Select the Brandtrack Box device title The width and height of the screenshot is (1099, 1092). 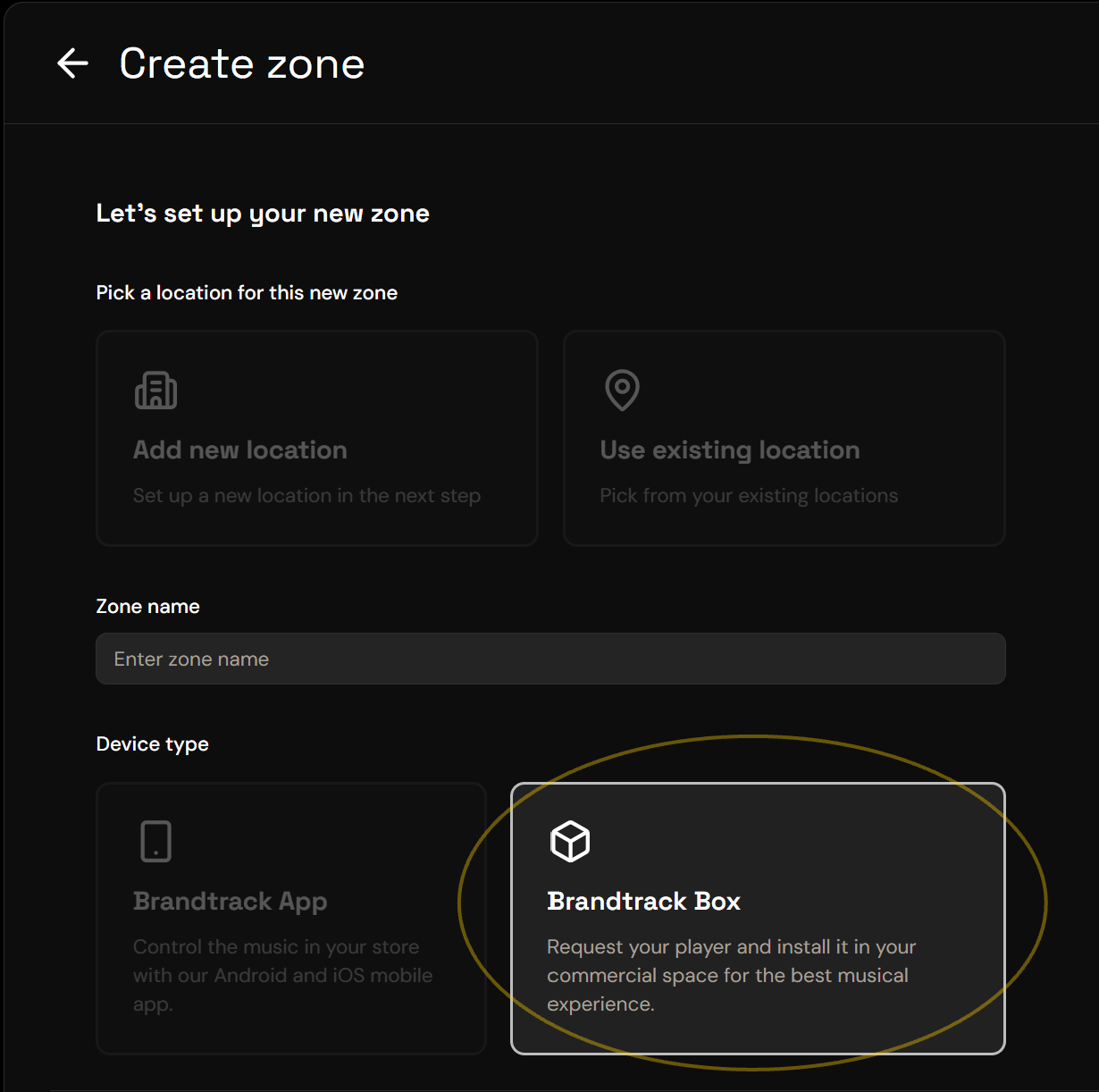(643, 901)
